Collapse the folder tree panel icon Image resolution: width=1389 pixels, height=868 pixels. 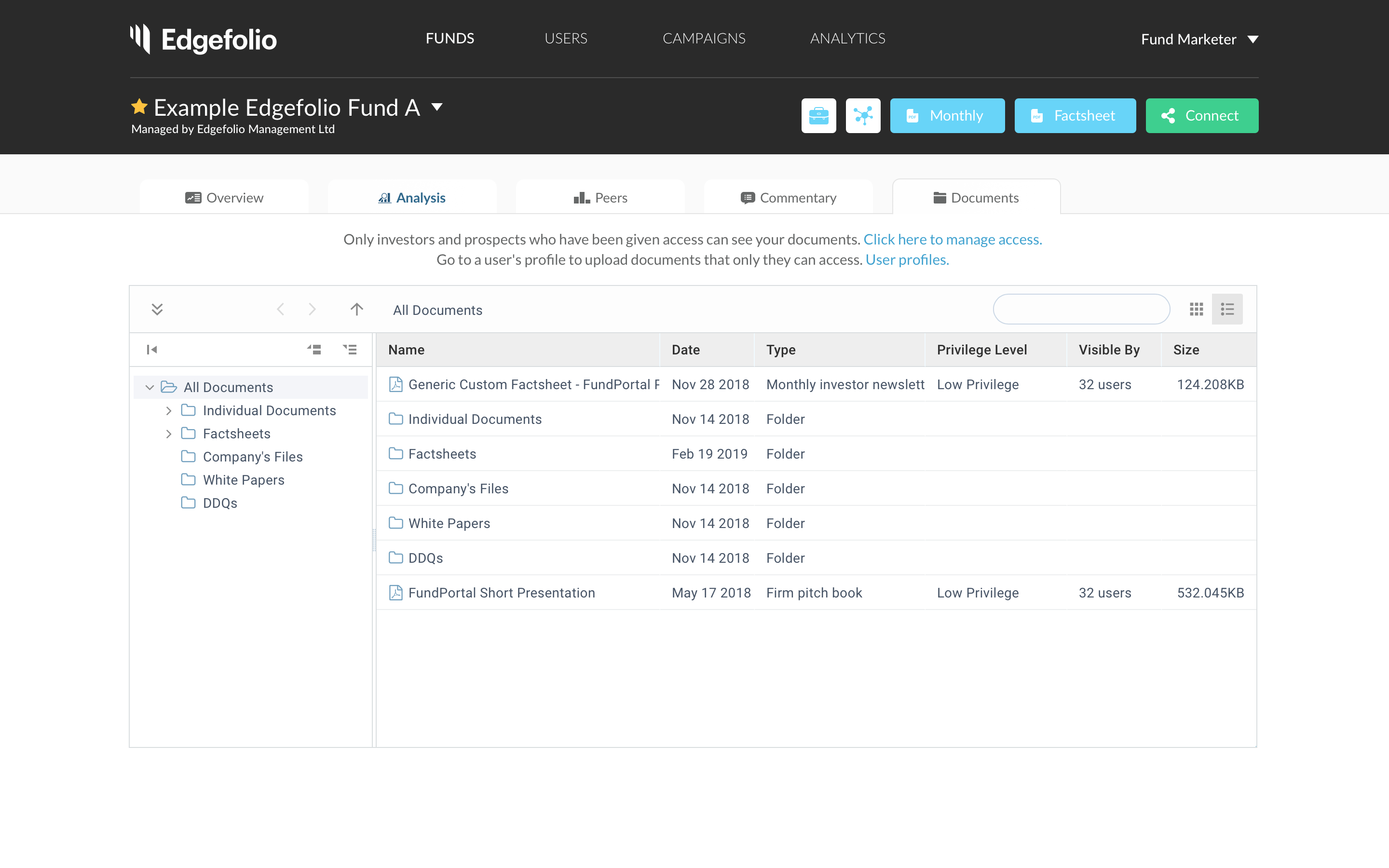[x=152, y=350]
